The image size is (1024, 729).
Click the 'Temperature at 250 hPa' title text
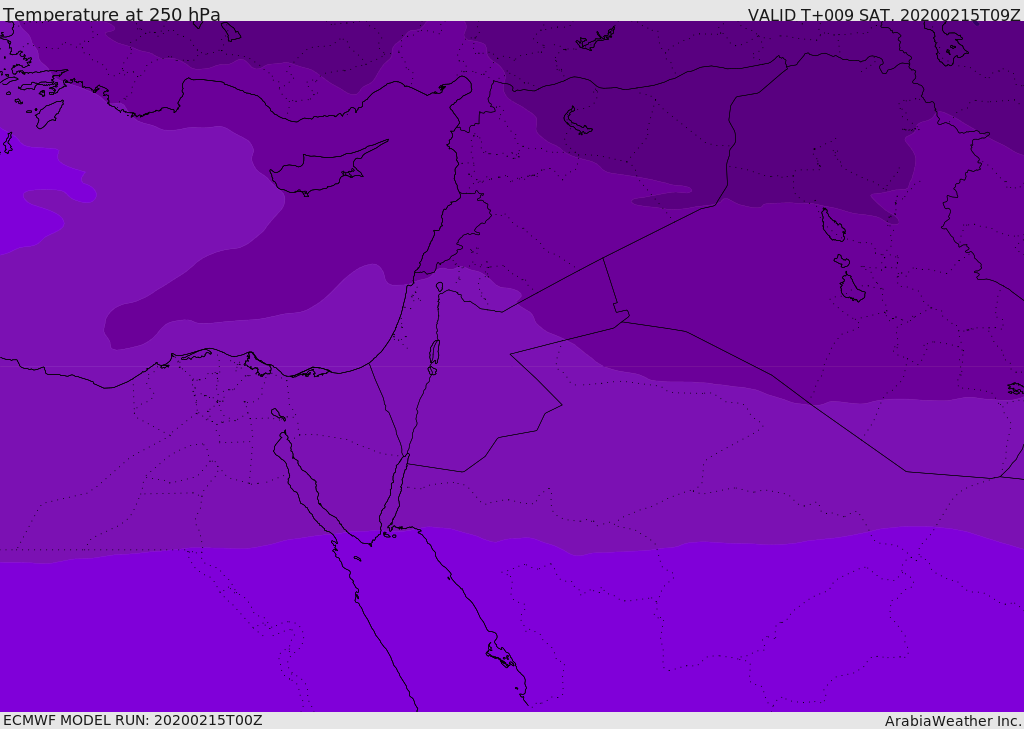pos(112,14)
